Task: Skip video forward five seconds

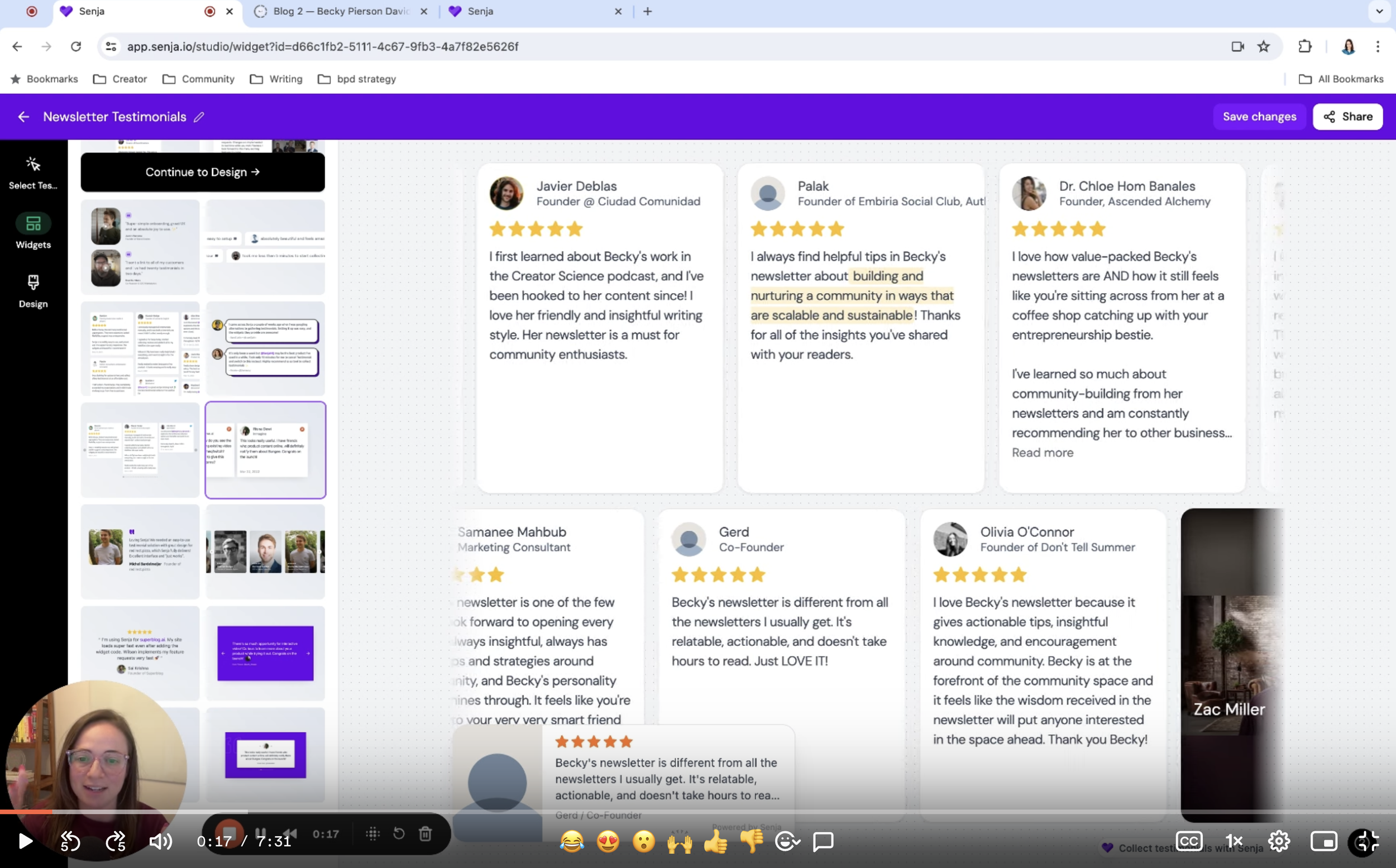Action: (x=116, y=842)
